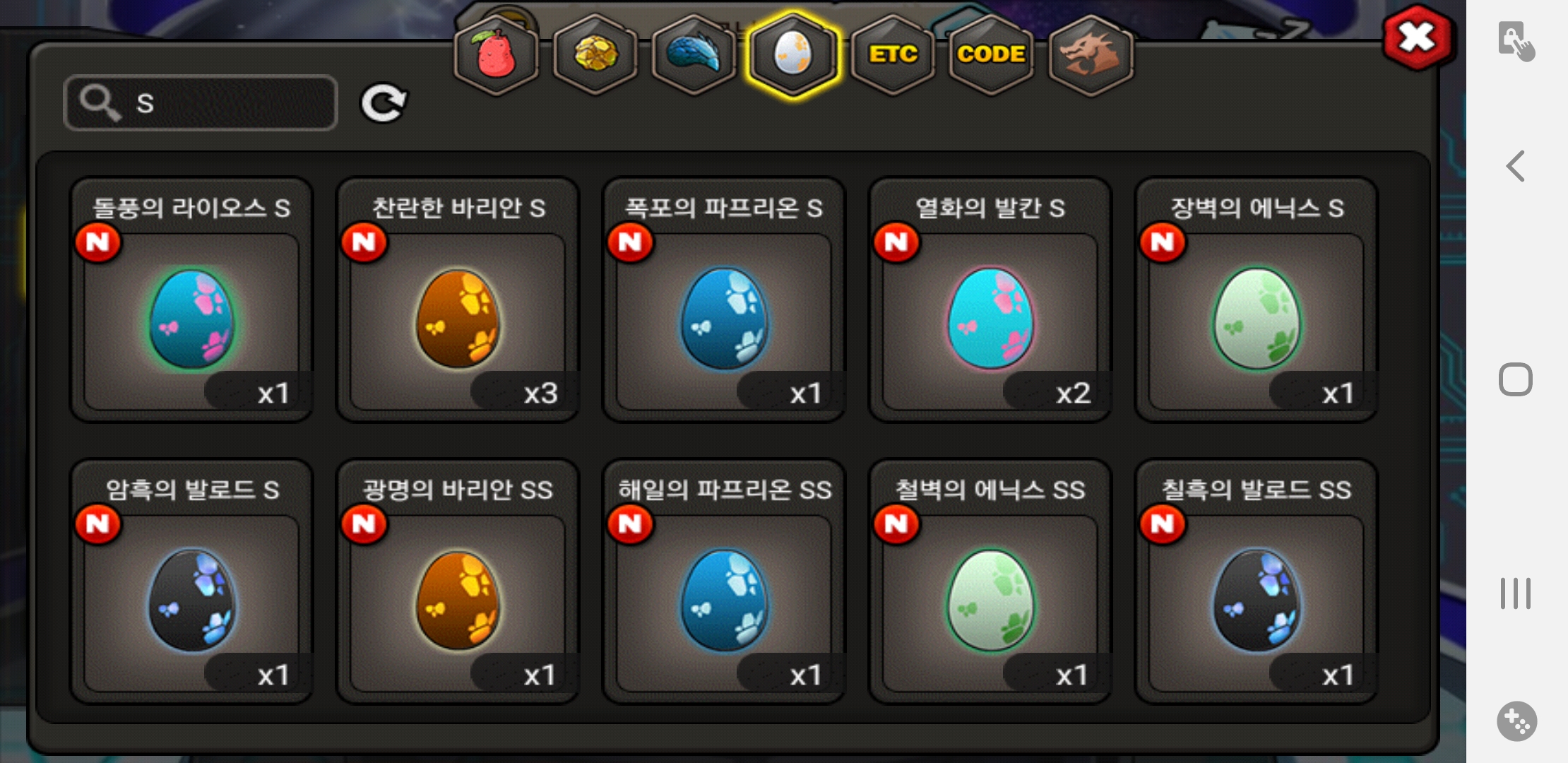Click the magnifying glass search icon
Viewport: 1568px width, 763px height.
tap(100, 103)
